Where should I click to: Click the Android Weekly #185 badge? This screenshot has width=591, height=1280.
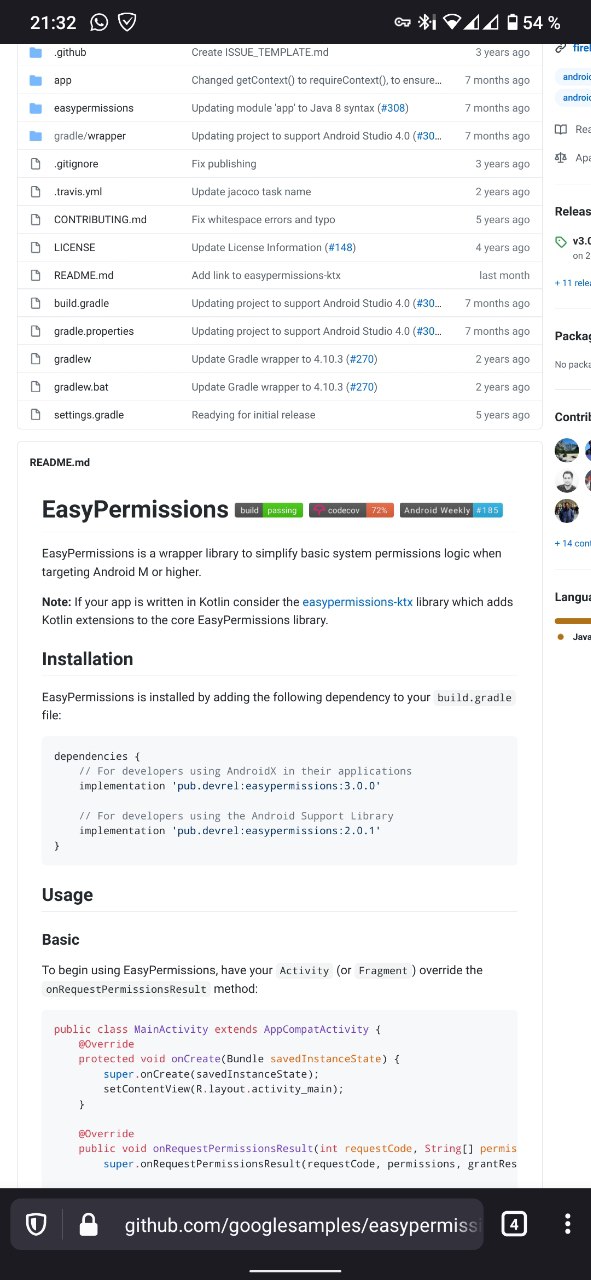[x=452, y=510]
